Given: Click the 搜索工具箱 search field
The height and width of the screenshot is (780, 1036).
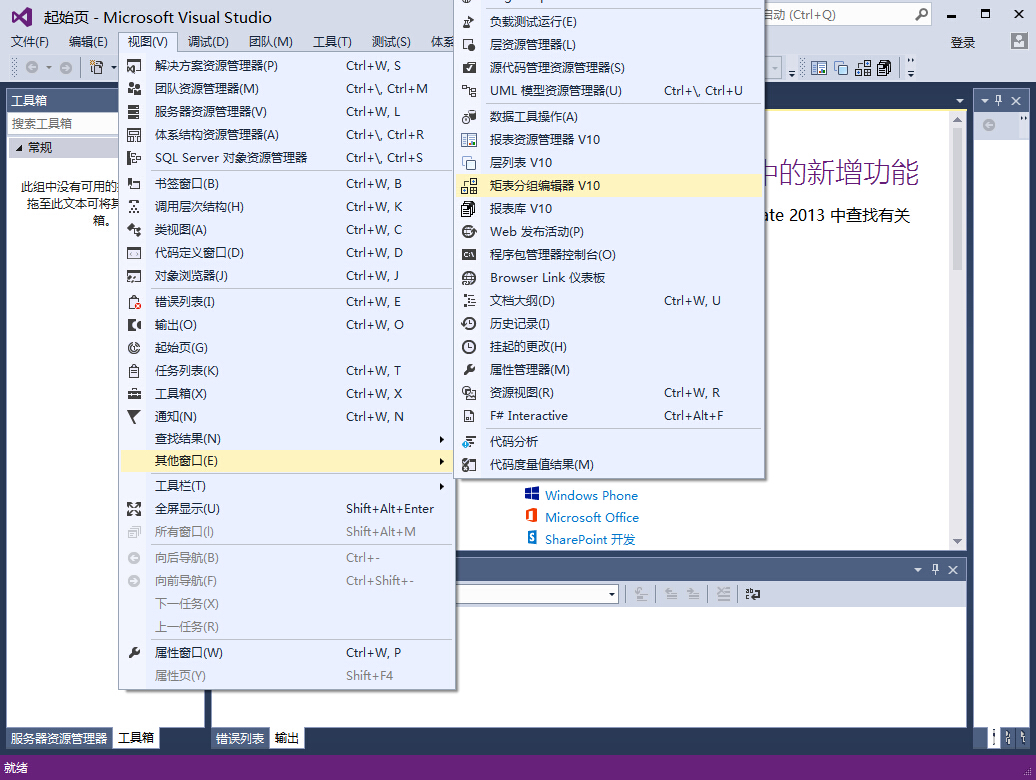Looking at the screenshot, I should [63, 124].
